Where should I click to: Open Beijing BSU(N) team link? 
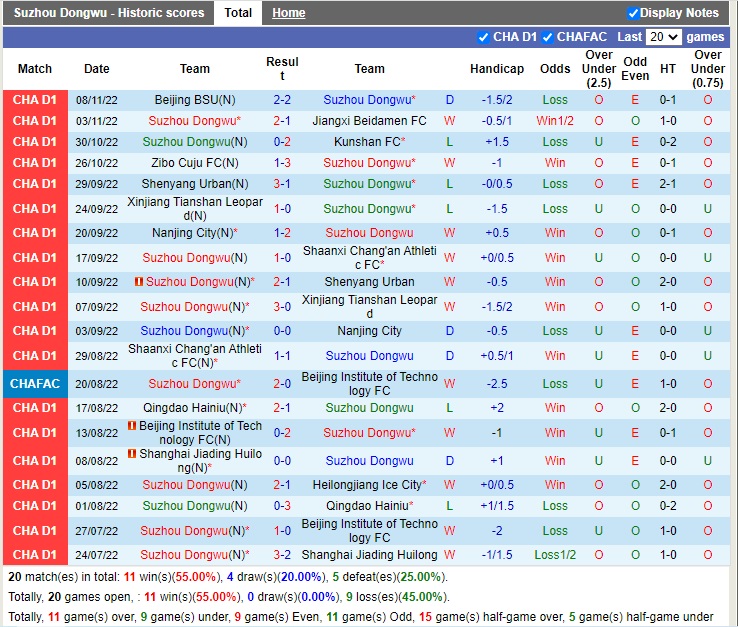pos(195,100)
